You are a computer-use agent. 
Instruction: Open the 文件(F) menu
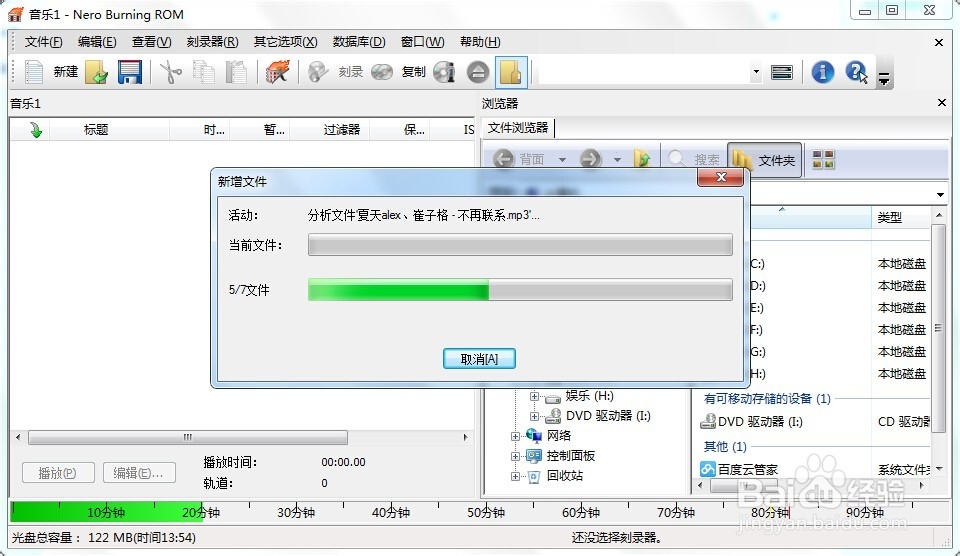tap(43, 42)
